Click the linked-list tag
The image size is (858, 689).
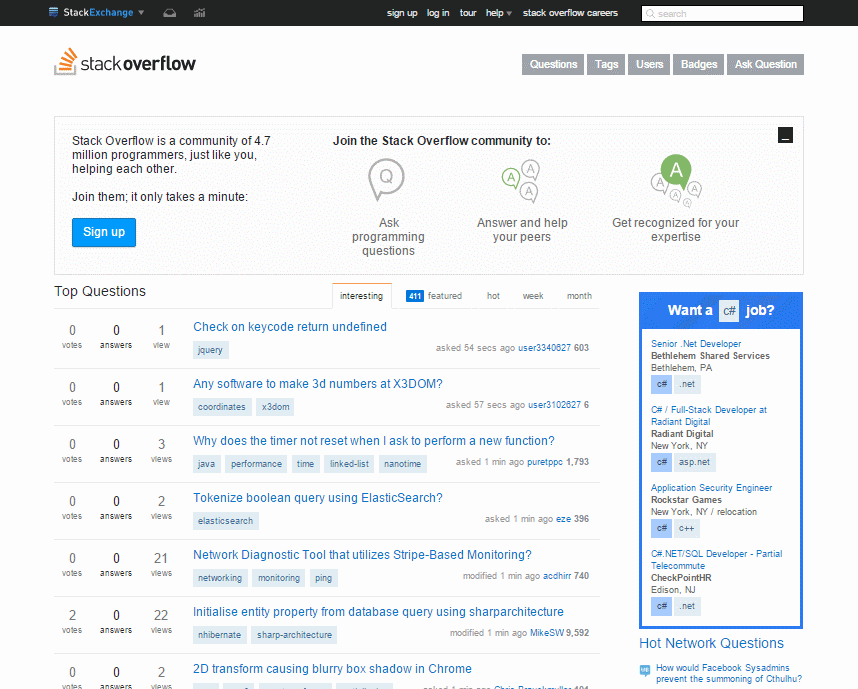[349, 464]
